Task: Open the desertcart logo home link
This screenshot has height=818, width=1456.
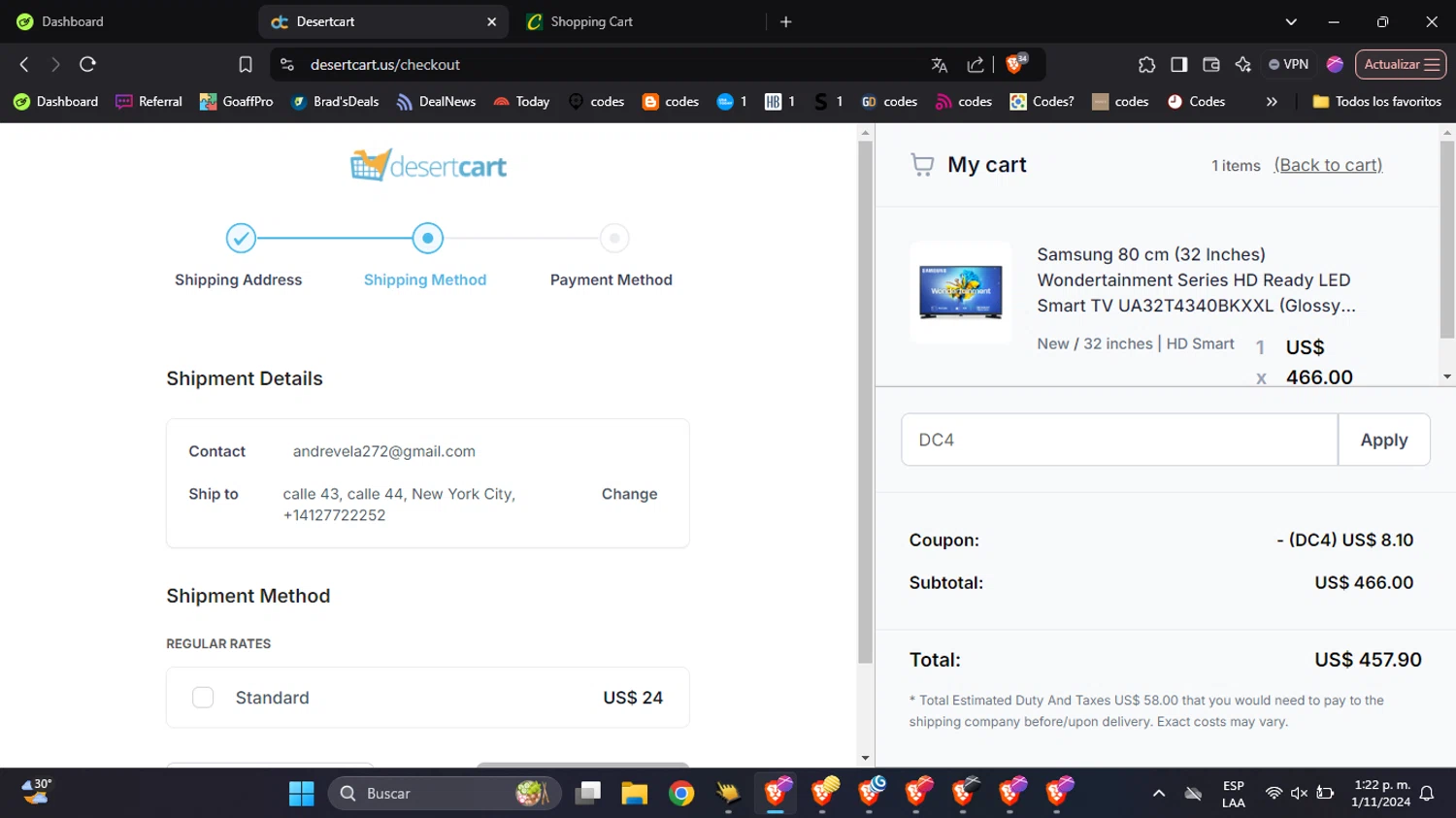Action: click(x=428, y=166)
